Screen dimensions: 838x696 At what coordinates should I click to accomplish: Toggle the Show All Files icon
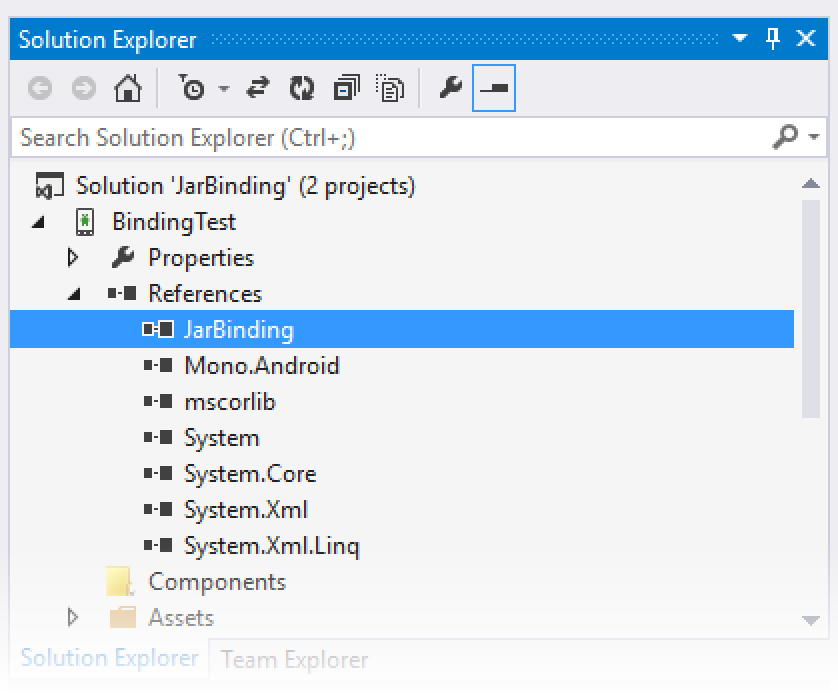(x=390, y=89)
